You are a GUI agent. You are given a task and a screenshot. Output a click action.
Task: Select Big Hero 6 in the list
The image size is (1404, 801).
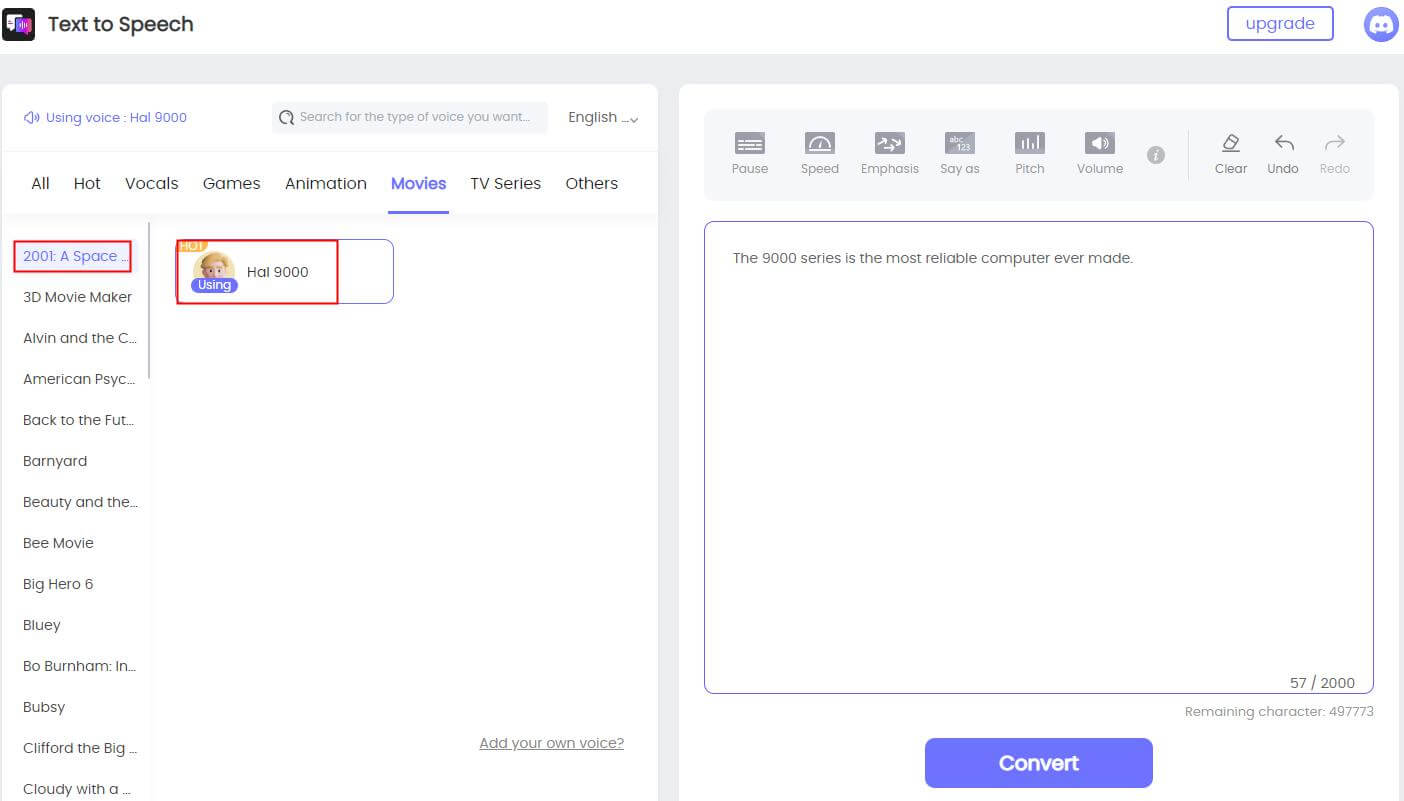(58, 584)
